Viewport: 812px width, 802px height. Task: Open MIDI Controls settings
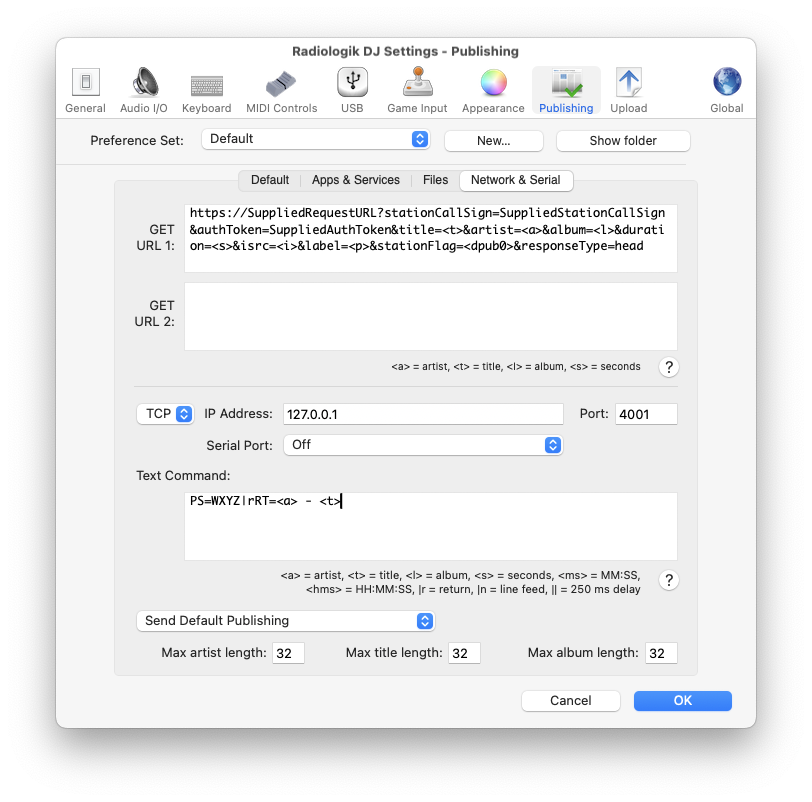pyautogui.click(x=280, y=90)
